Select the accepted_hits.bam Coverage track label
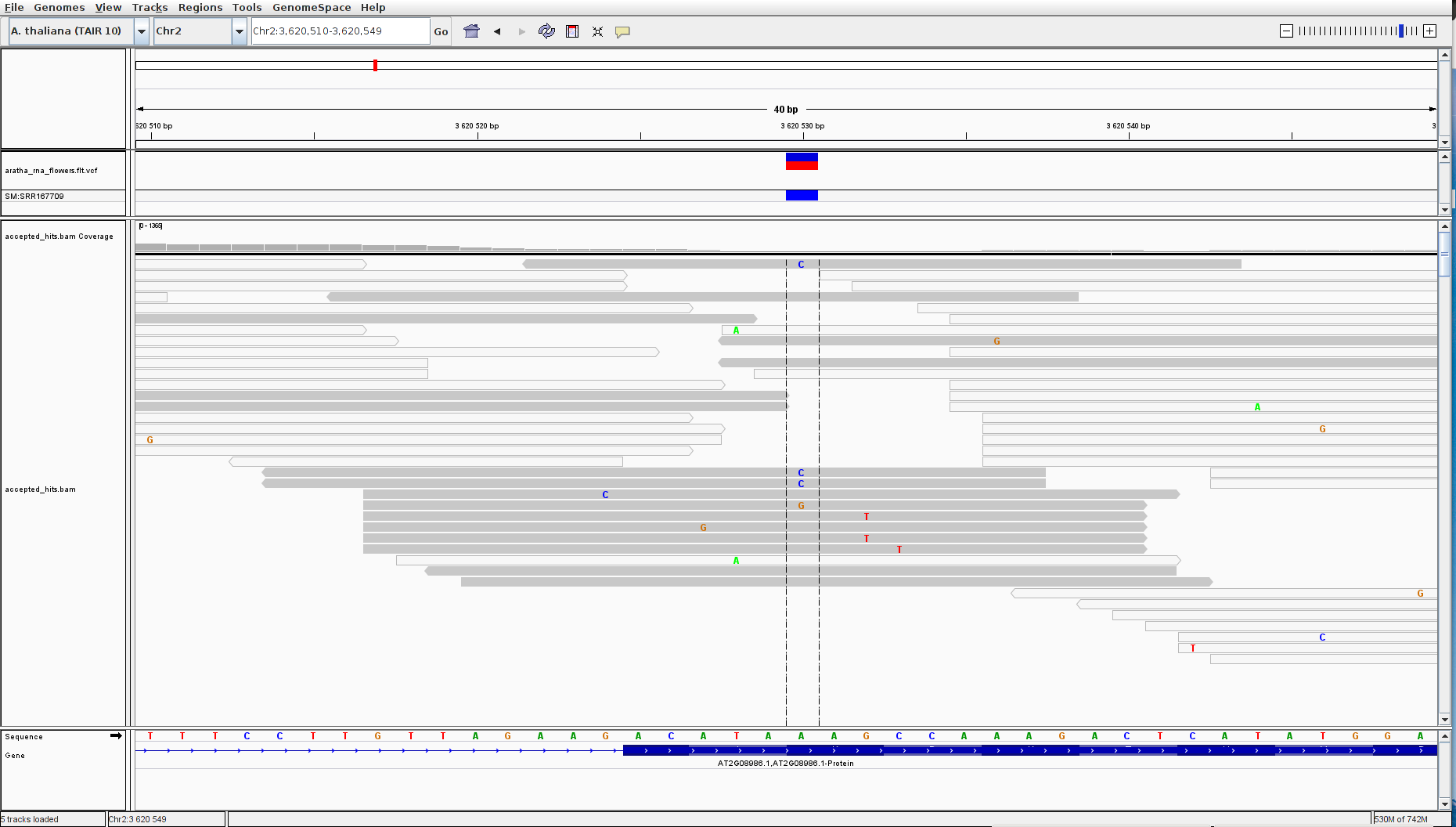 (59, 236)
